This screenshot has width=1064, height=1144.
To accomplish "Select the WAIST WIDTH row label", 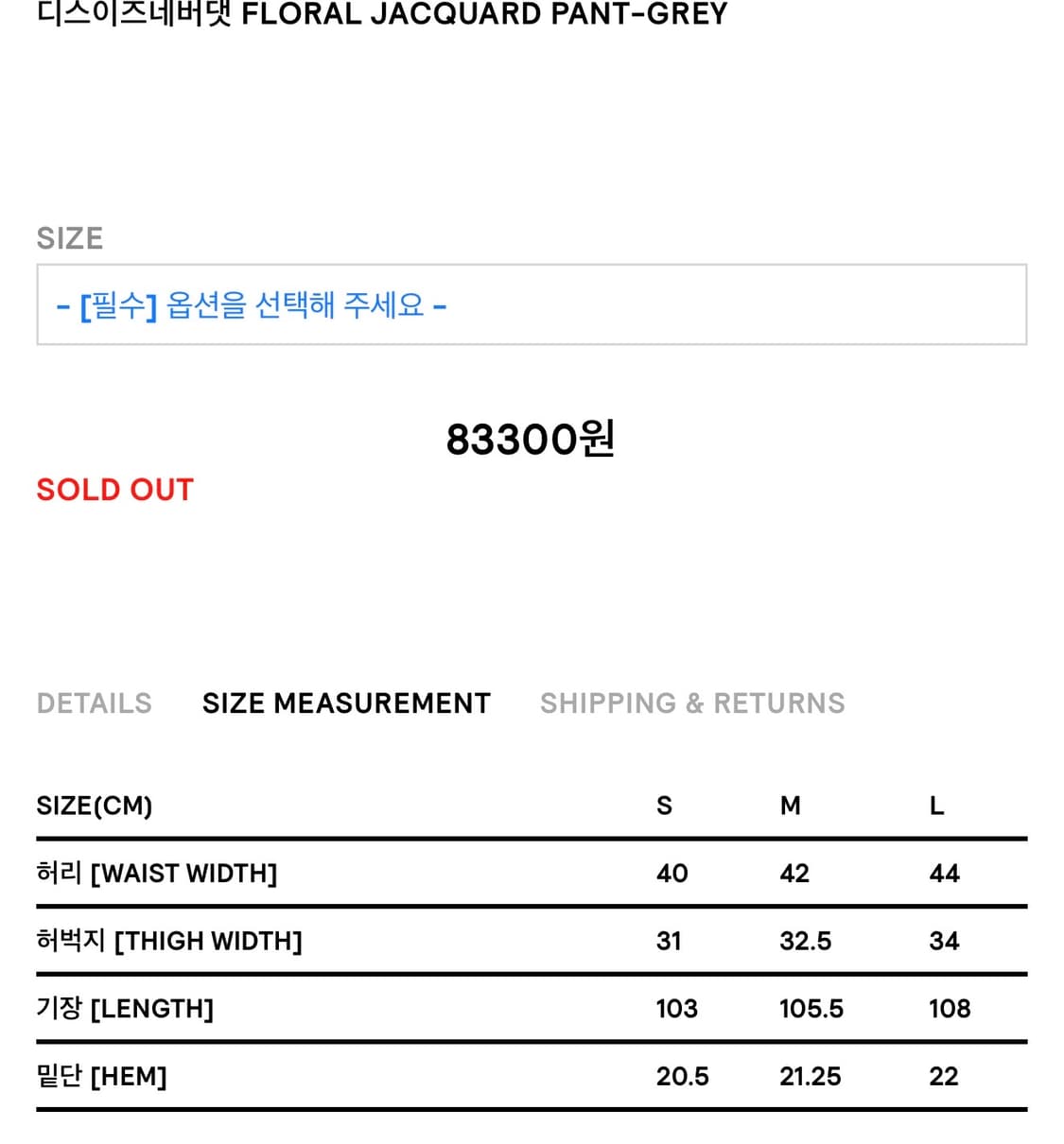I will click(157, 874).
